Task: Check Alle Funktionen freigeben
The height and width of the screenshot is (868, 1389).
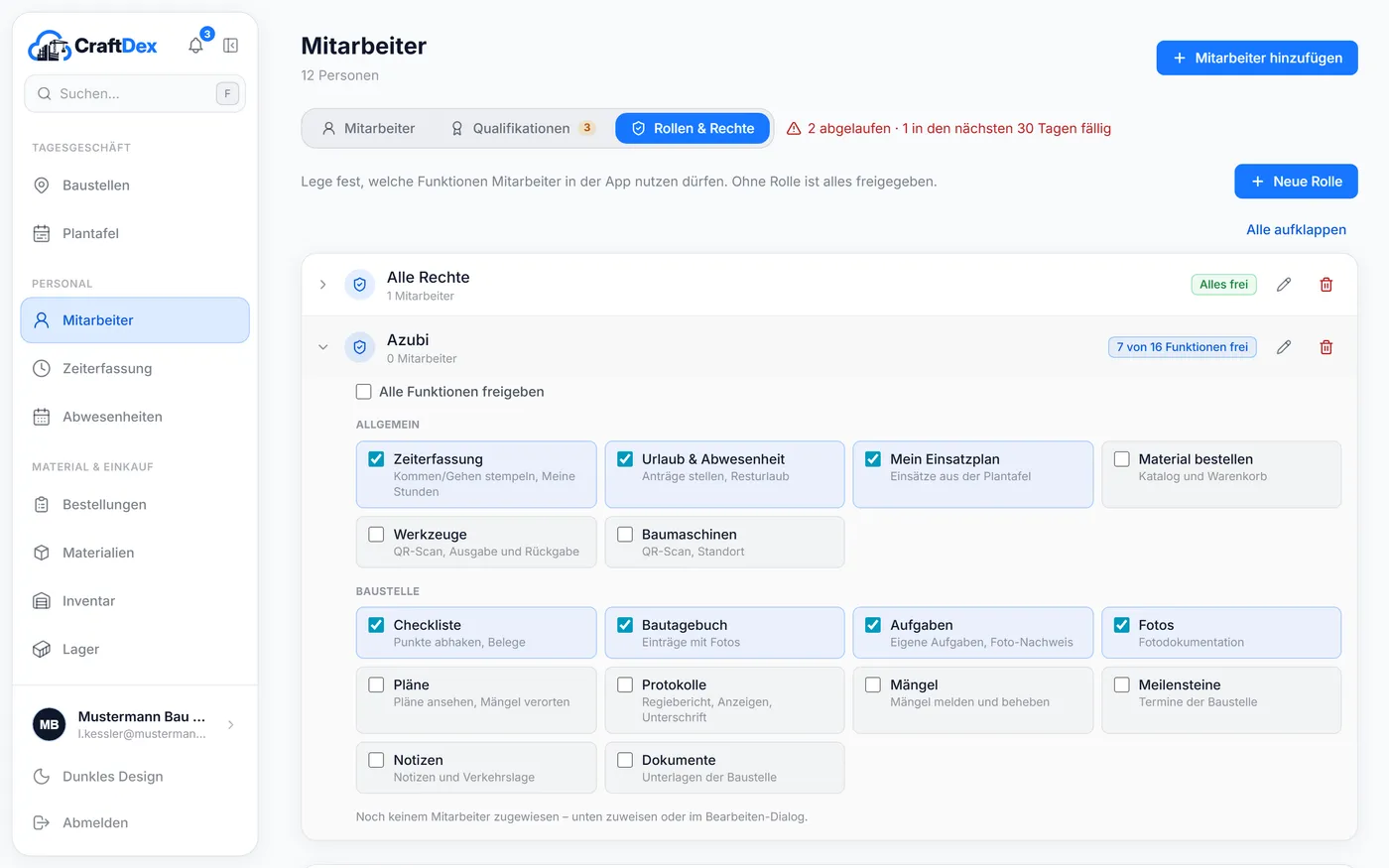Action: coord(364,392)
